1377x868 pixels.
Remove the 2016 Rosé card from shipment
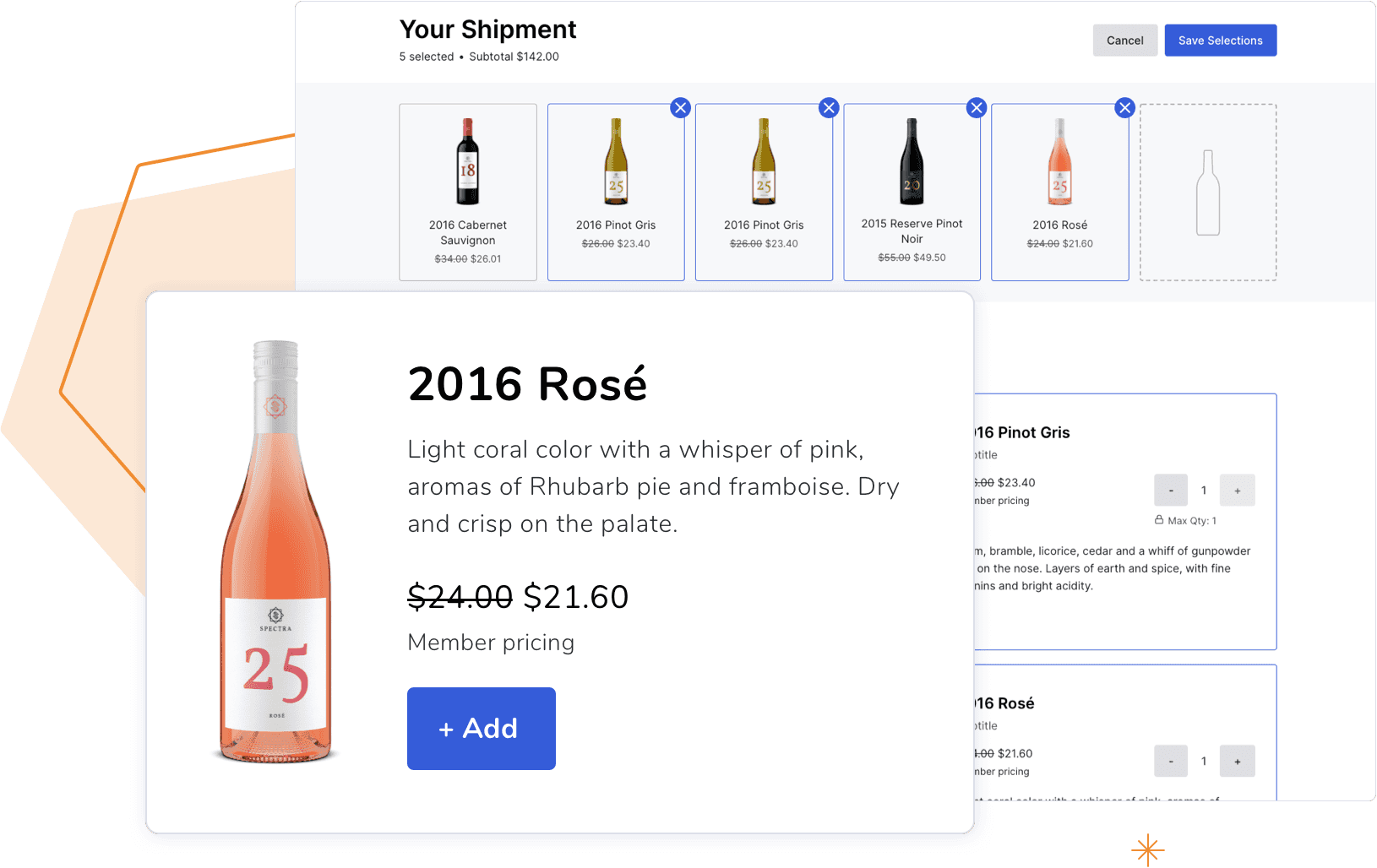pyautogui.click(x=1124, y=108)
